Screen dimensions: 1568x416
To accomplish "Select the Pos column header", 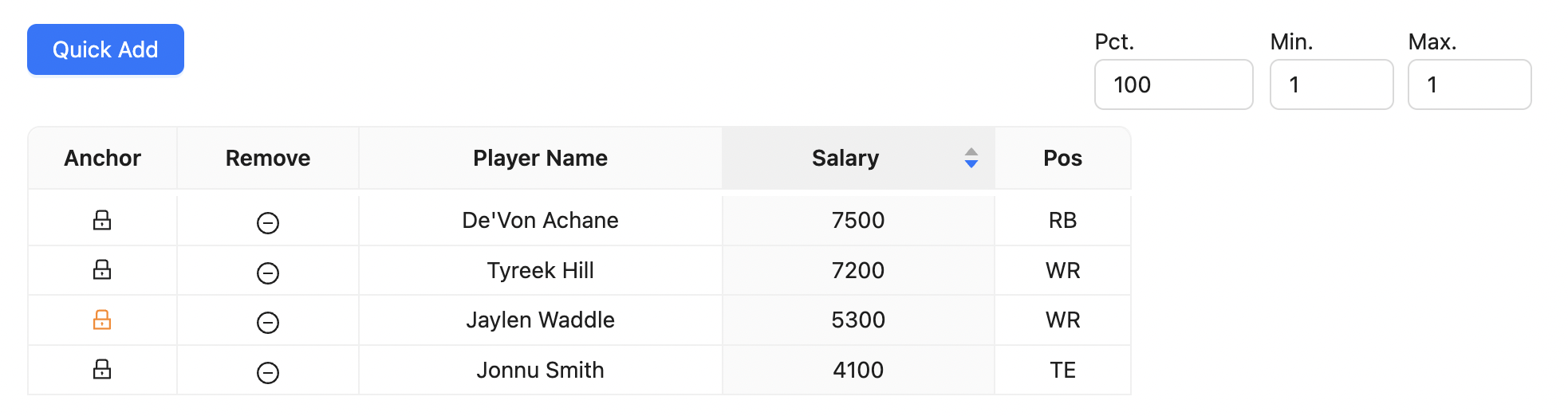I will point(1062,158).
